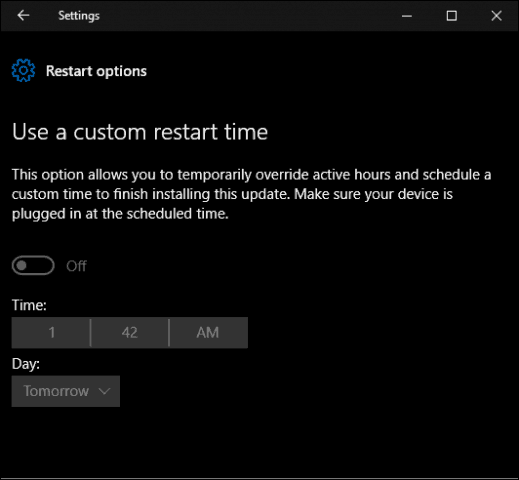The image size is (519, 480).
Task: Go back using the arrow in the title bar
Action: point(23,15)
